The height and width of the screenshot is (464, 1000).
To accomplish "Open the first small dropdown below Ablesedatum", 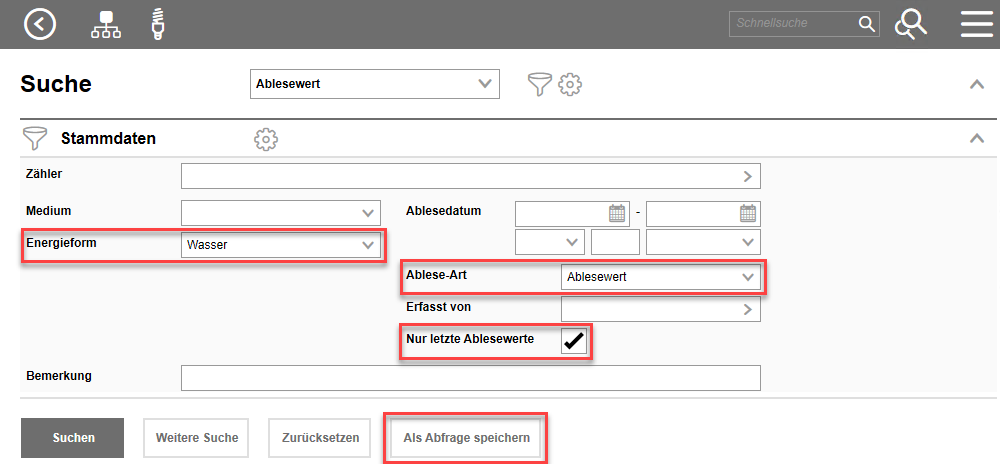I will pos(550,242).
